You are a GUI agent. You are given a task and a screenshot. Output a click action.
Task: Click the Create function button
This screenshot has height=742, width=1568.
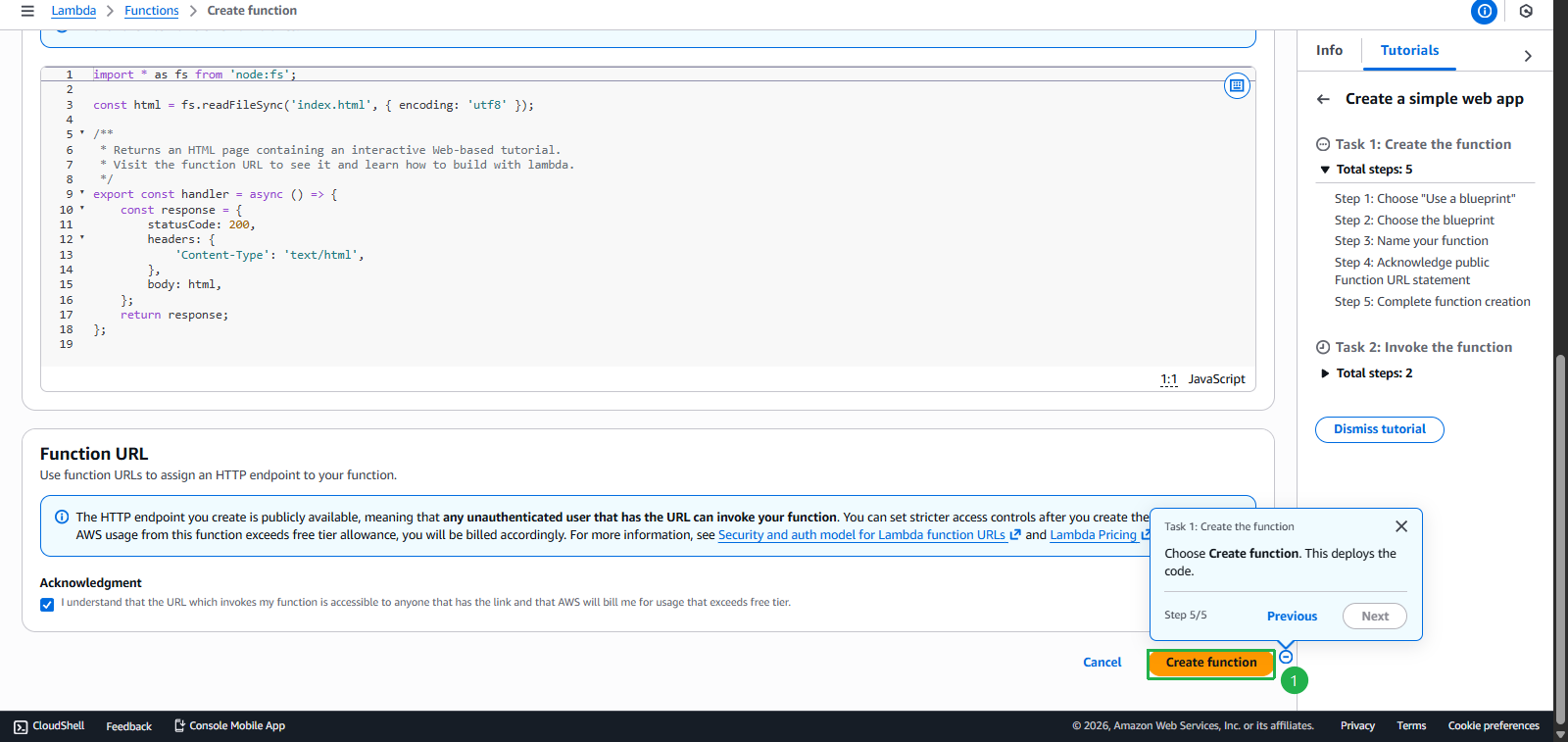click(x=1210, y=663)
